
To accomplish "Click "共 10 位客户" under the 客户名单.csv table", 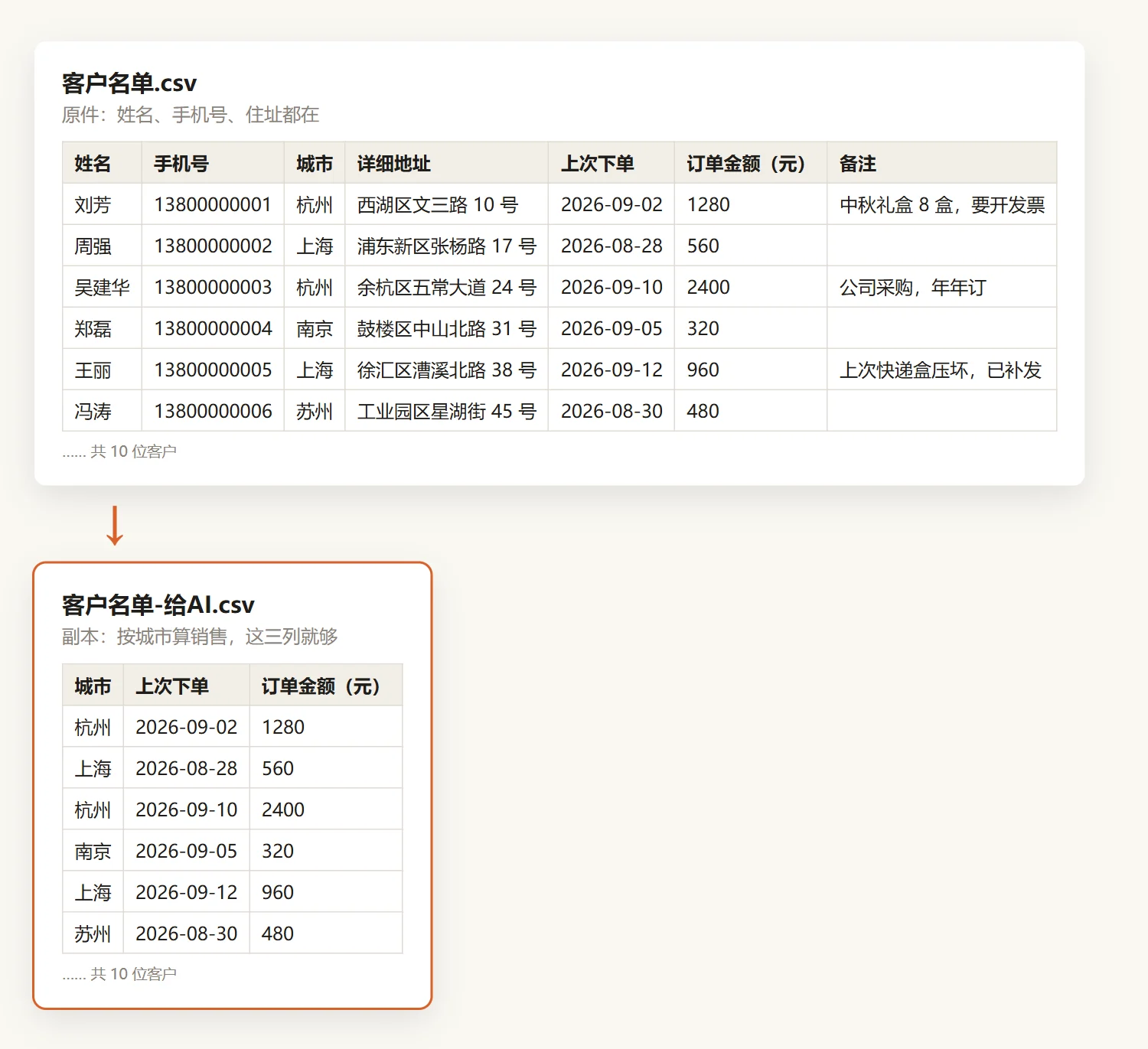I will 133,451.
